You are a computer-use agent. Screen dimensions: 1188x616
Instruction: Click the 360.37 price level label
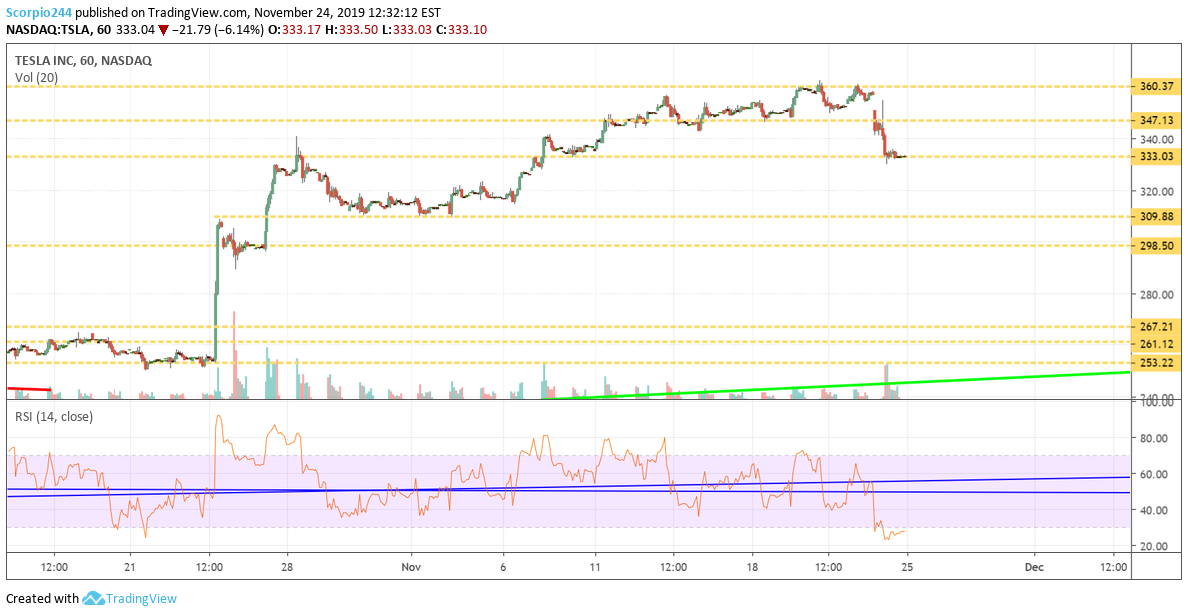click(x=1156, y=86)
